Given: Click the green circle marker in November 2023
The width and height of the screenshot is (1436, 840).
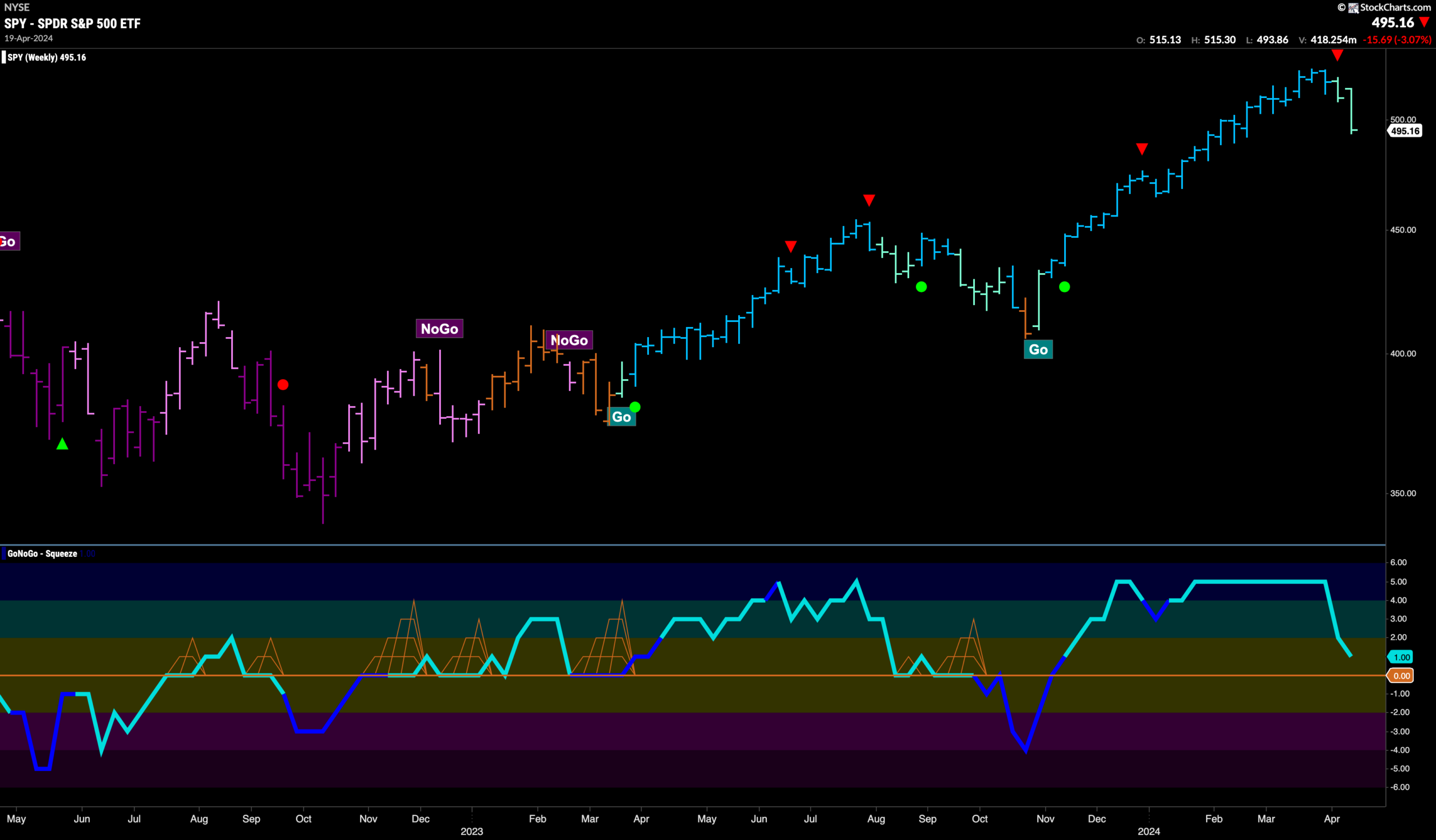Looking at the screenshot, I should (1065, 287).
